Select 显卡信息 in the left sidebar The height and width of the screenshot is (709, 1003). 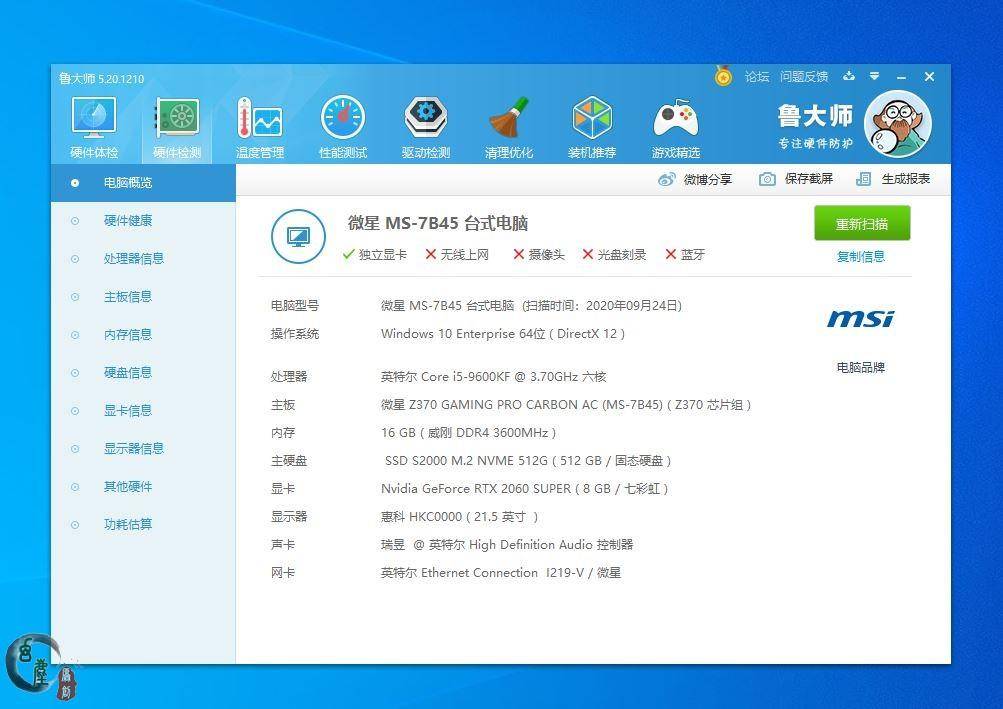[x=128, y=411]
